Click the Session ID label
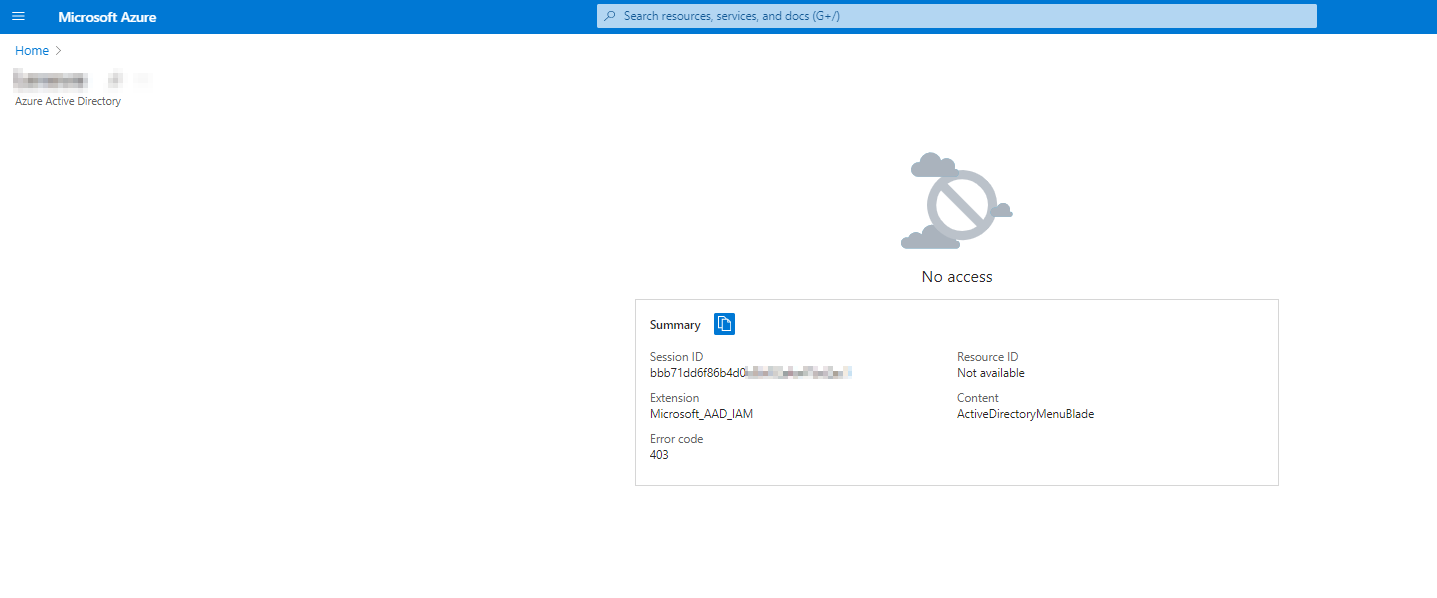The image size is (1437, 598). 676,357
